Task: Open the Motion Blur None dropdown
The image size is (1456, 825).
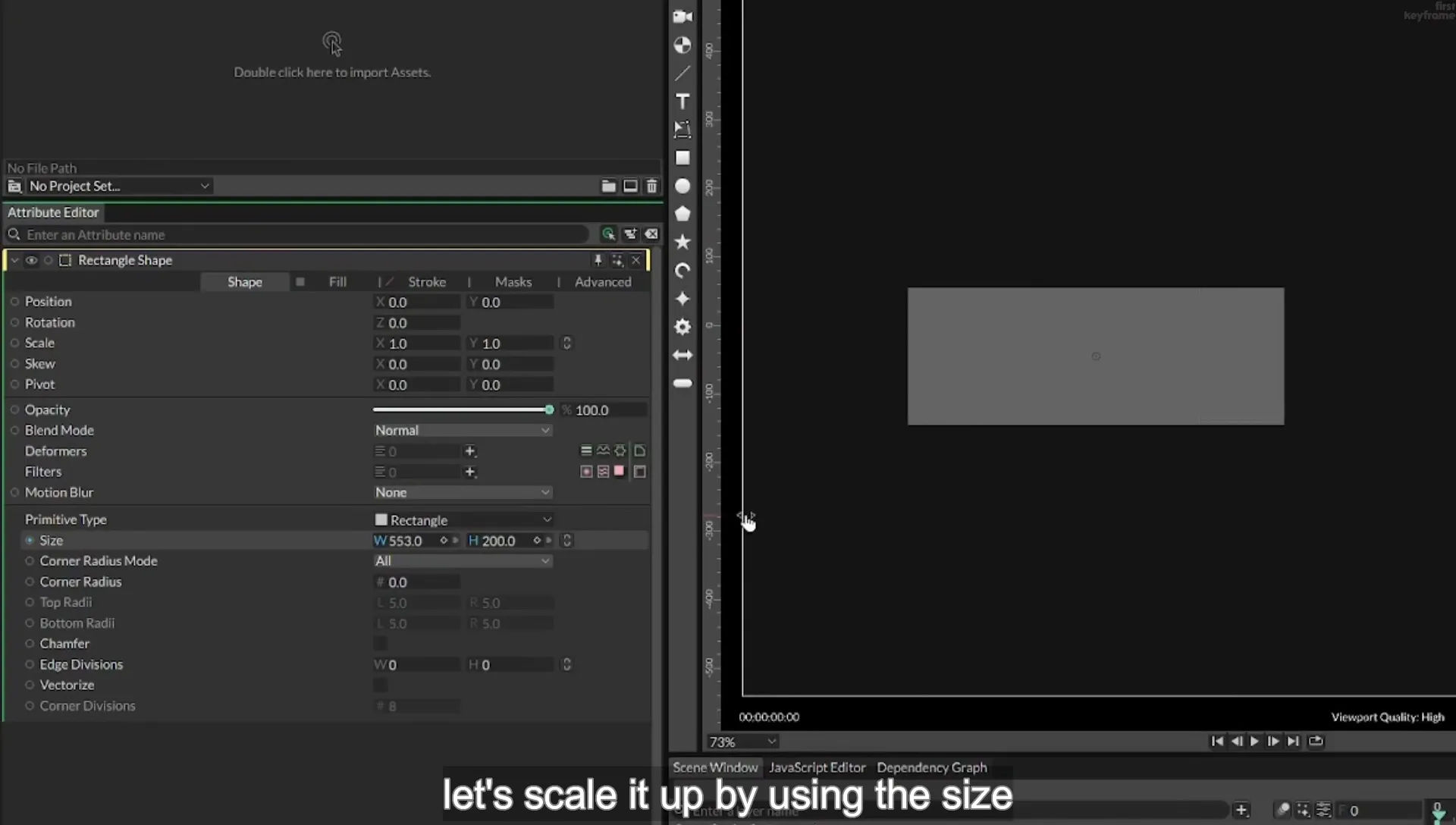Action: (463, 492)
